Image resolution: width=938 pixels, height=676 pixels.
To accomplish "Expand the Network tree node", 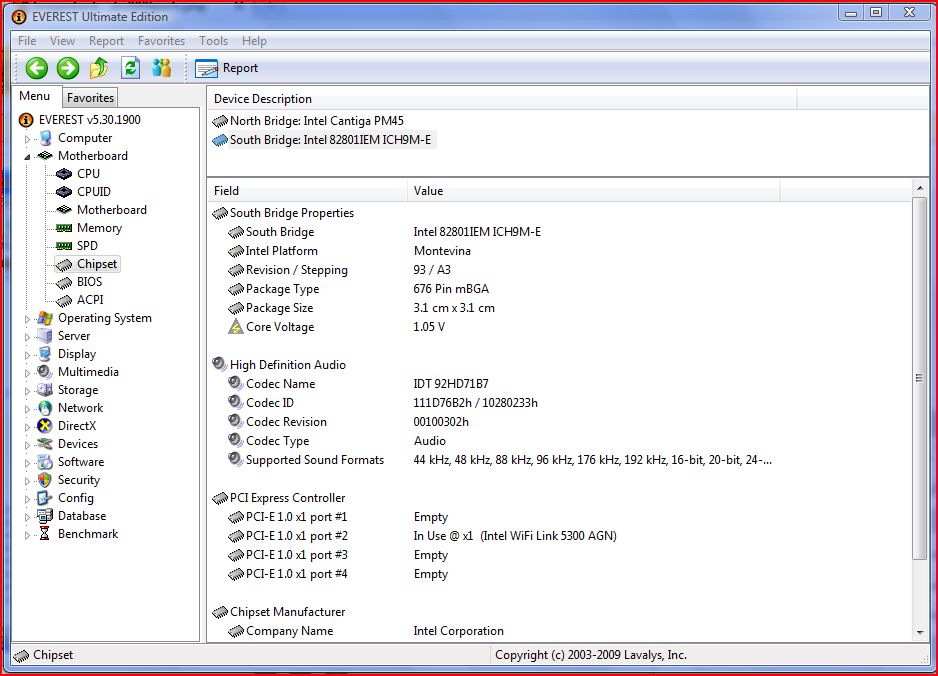I will click(28, 409).
